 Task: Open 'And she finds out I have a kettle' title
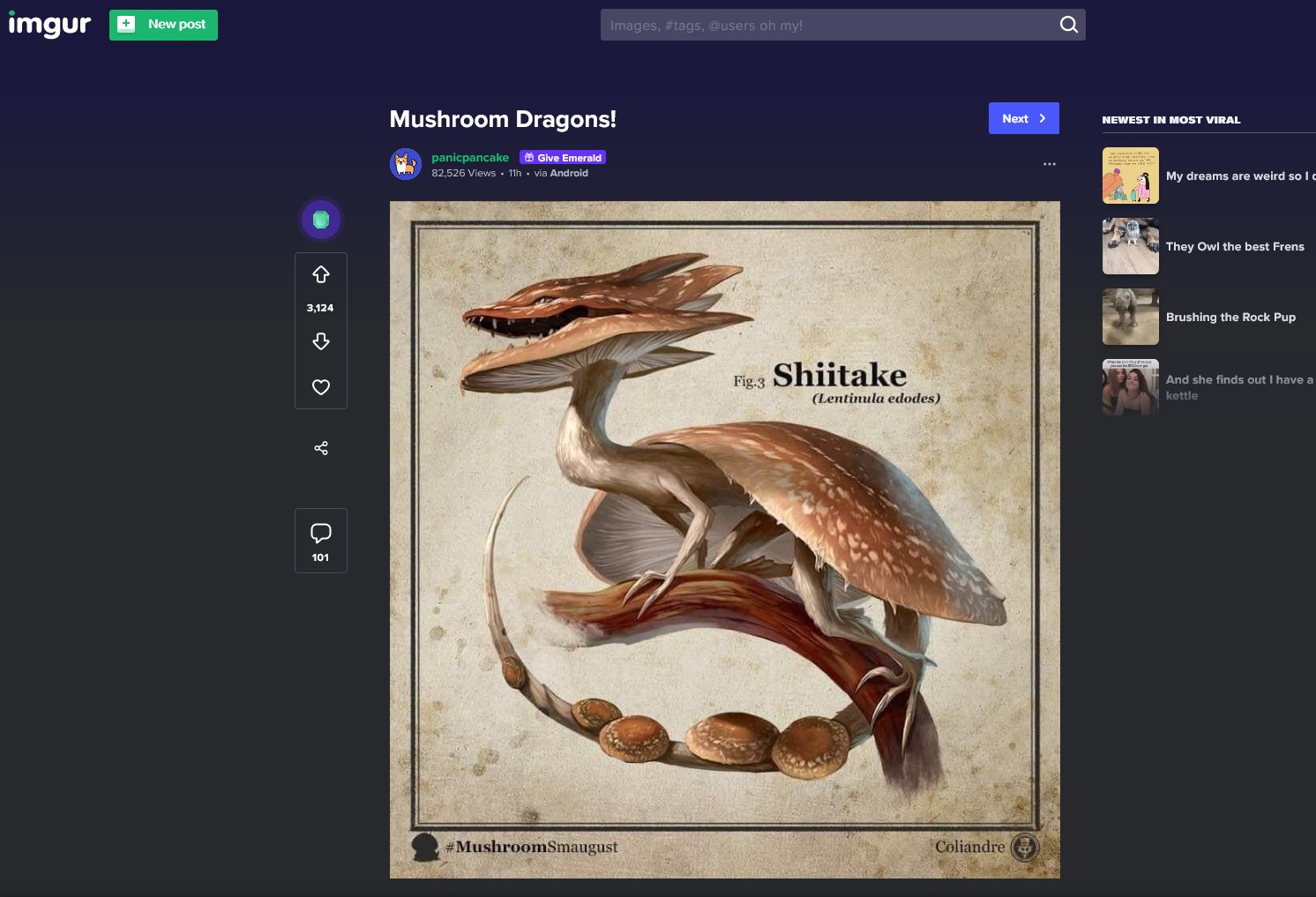click(x=1239, y=387)
